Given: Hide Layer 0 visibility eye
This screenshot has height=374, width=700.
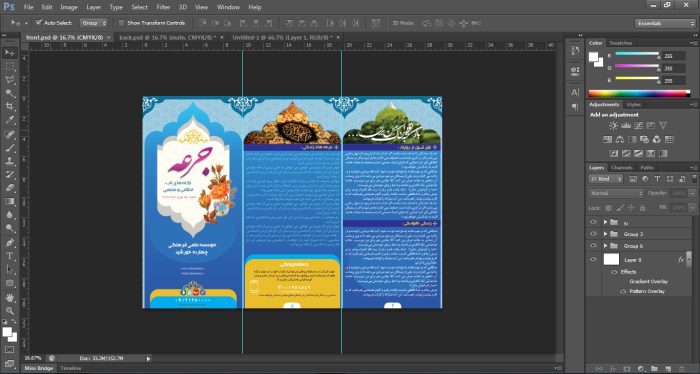Looking at the screenshot, I should [593, 259].
